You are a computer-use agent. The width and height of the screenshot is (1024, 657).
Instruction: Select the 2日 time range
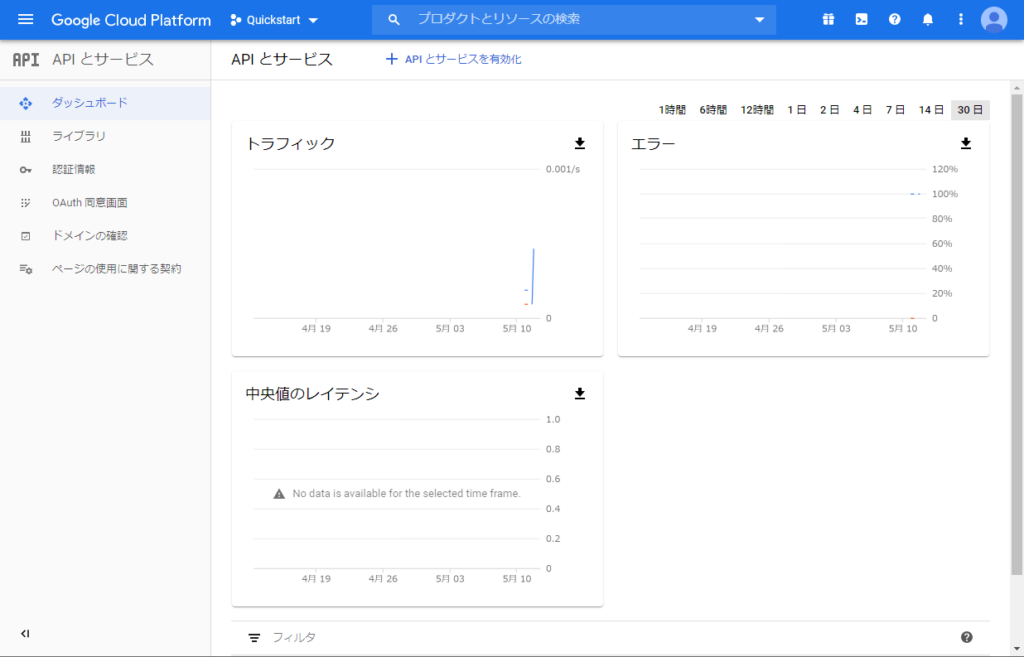tap(829, 110)
